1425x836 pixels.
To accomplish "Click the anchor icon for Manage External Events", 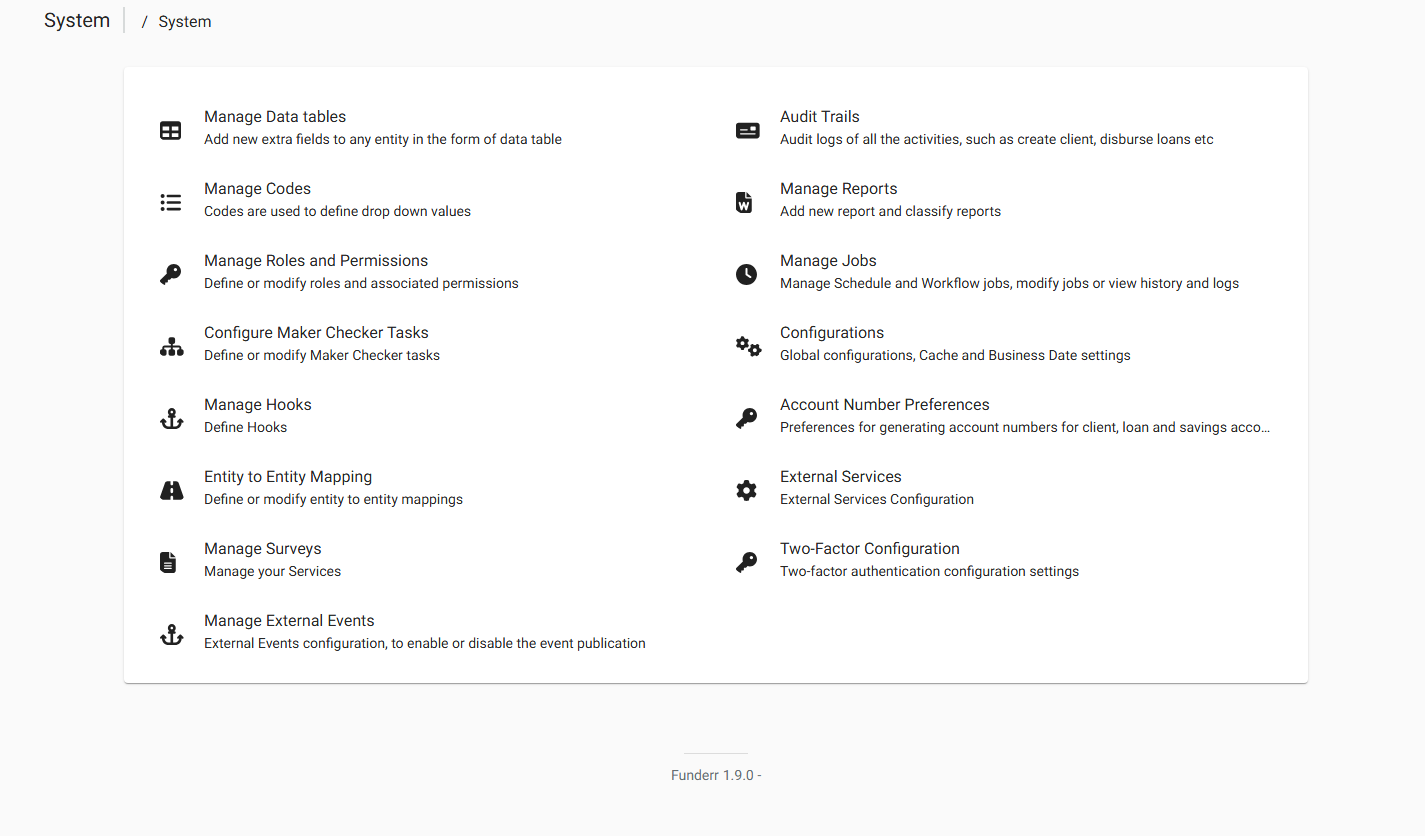I will 171,633.
